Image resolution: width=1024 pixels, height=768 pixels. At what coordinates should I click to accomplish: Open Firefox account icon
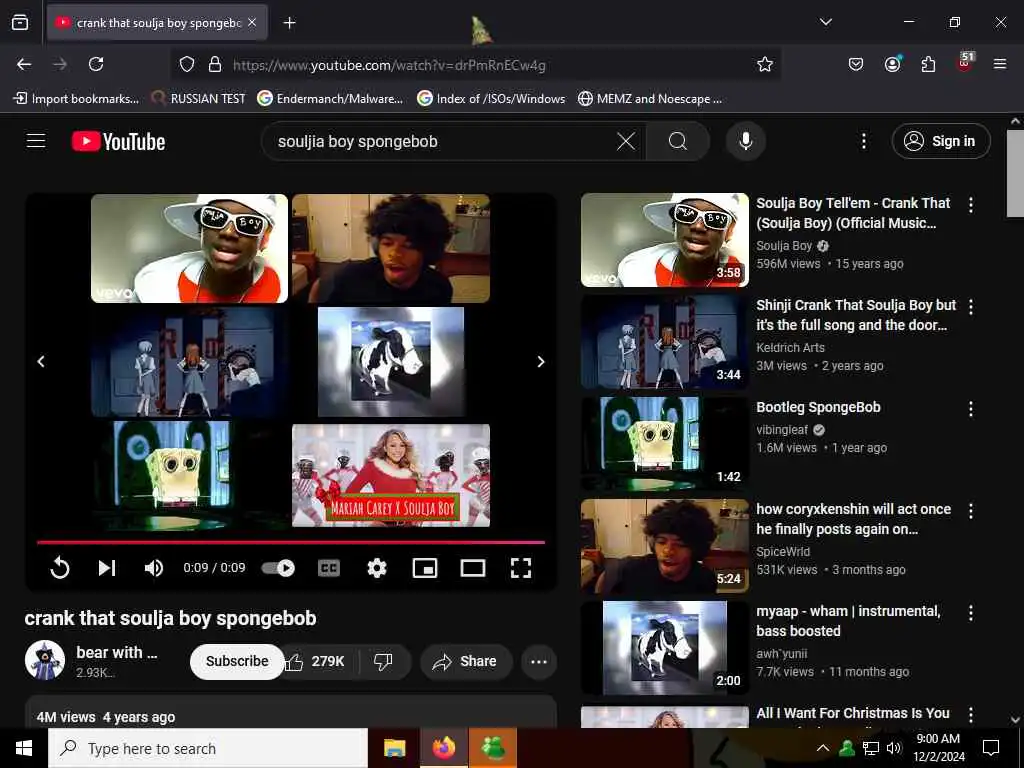coord(892,64)
